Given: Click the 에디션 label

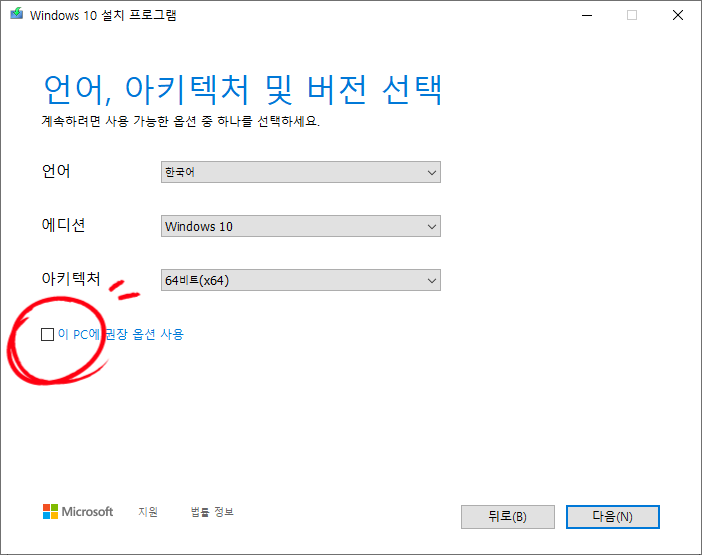Looking at the screenshot, I should click(63, 225).
